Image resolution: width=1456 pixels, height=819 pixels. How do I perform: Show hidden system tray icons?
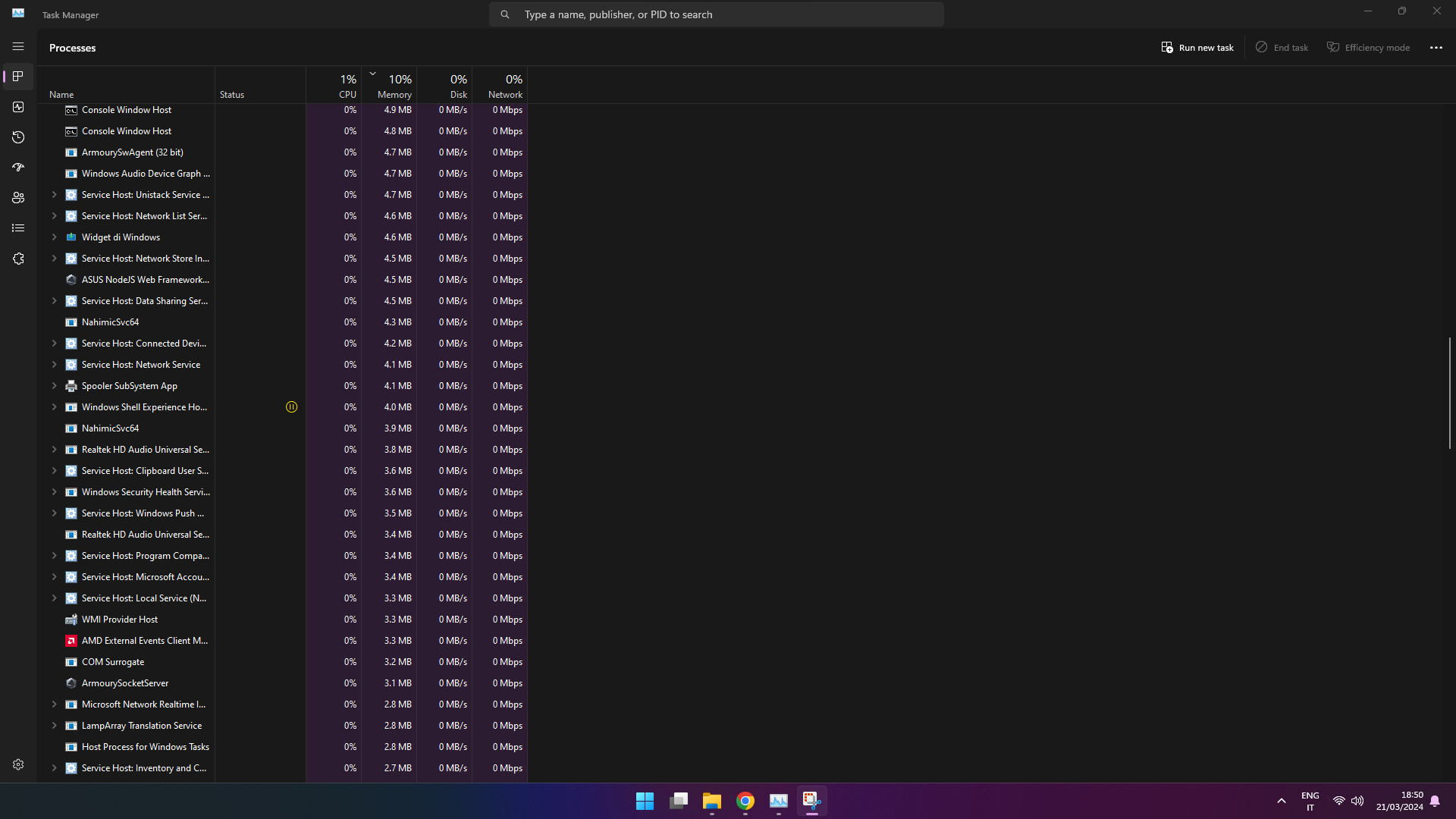click(1282, 801)
